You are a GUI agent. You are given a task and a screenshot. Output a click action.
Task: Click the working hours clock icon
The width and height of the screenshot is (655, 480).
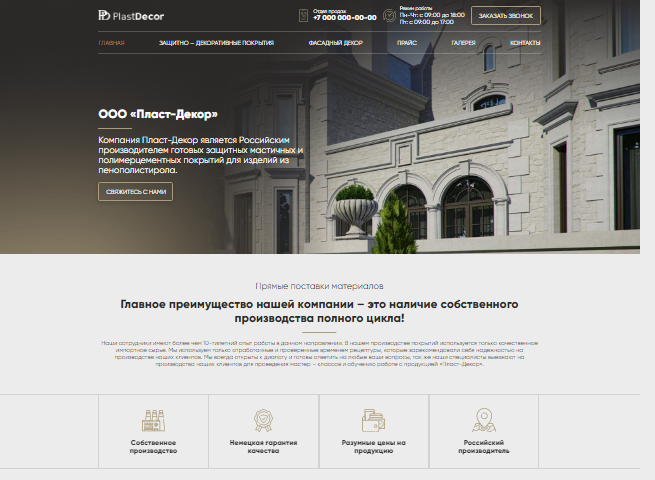point(389,16)
